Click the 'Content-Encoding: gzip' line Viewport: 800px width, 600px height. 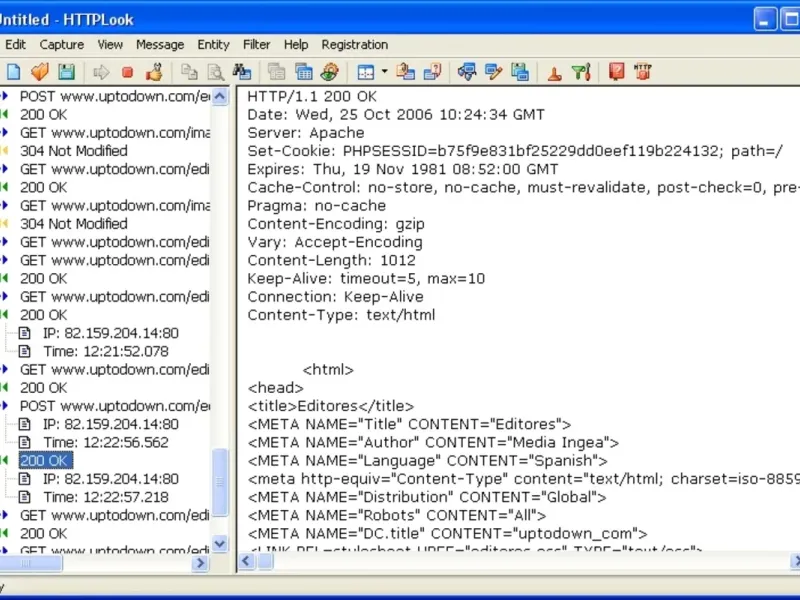(x=336, y=224)
